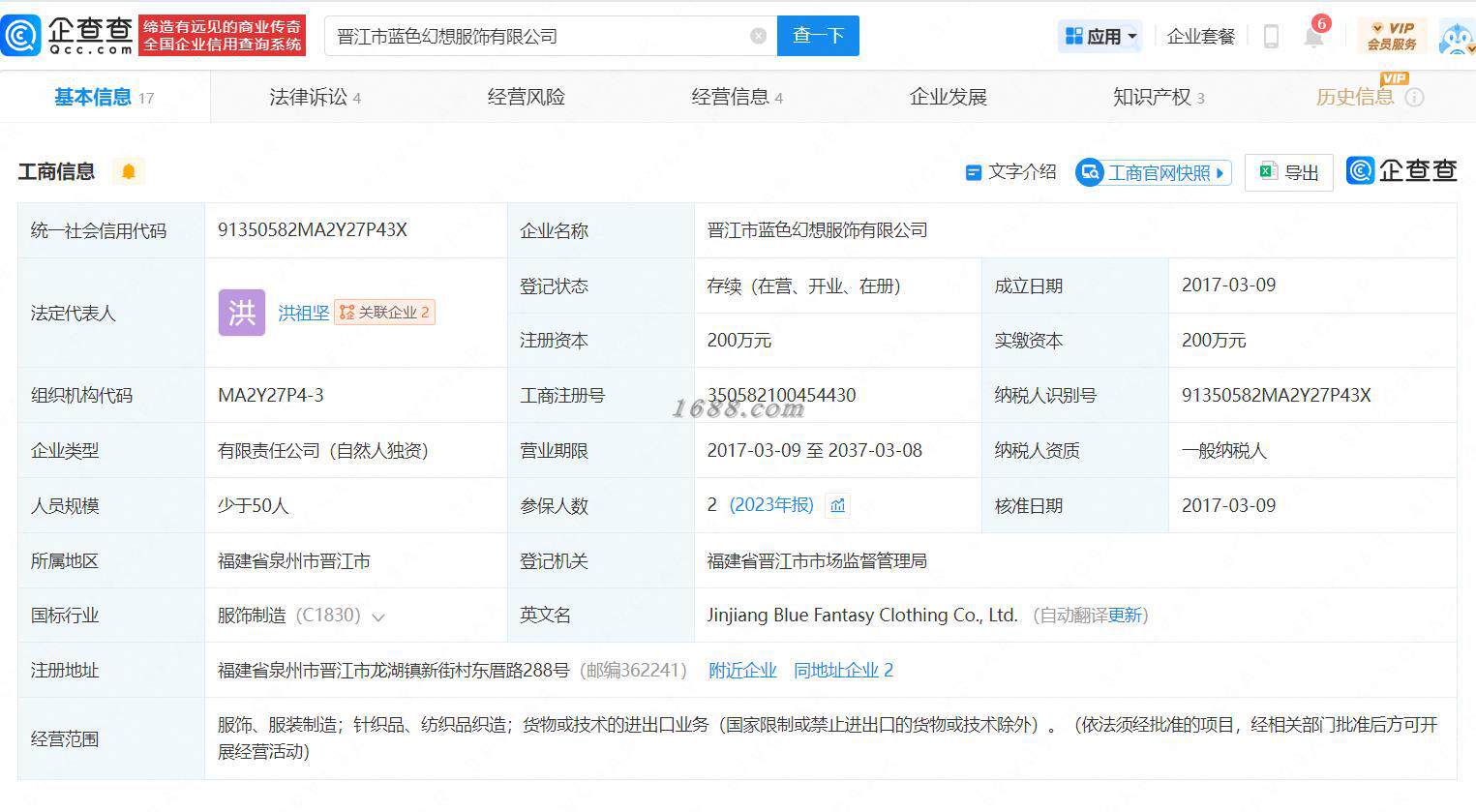Click the orange bell alert beside 工商信息
Viewport: 1476px width, 812px height.
pyautogui.click(x=128, y=172)
